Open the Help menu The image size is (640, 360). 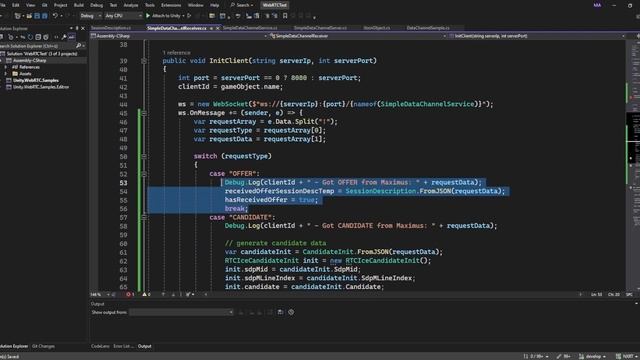click(x=214, y=5)
